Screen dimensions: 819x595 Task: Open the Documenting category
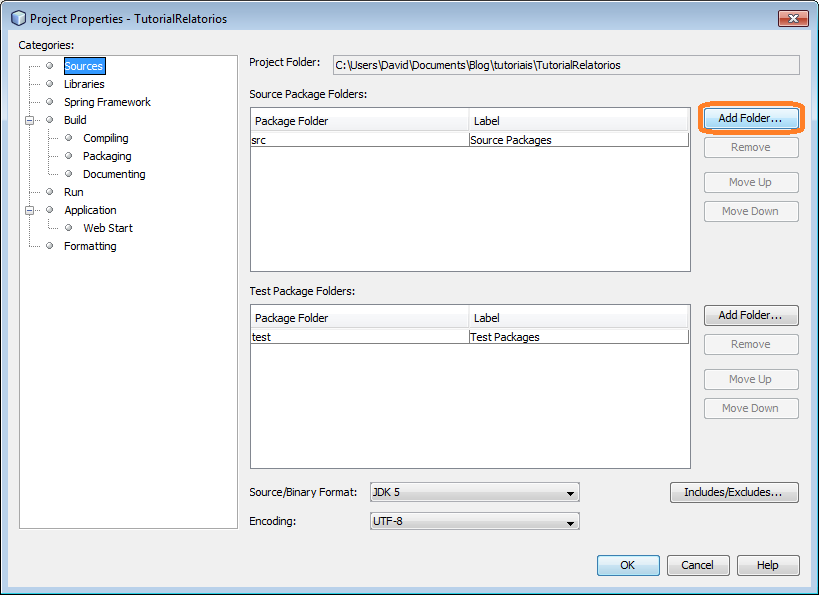[114, 174]
